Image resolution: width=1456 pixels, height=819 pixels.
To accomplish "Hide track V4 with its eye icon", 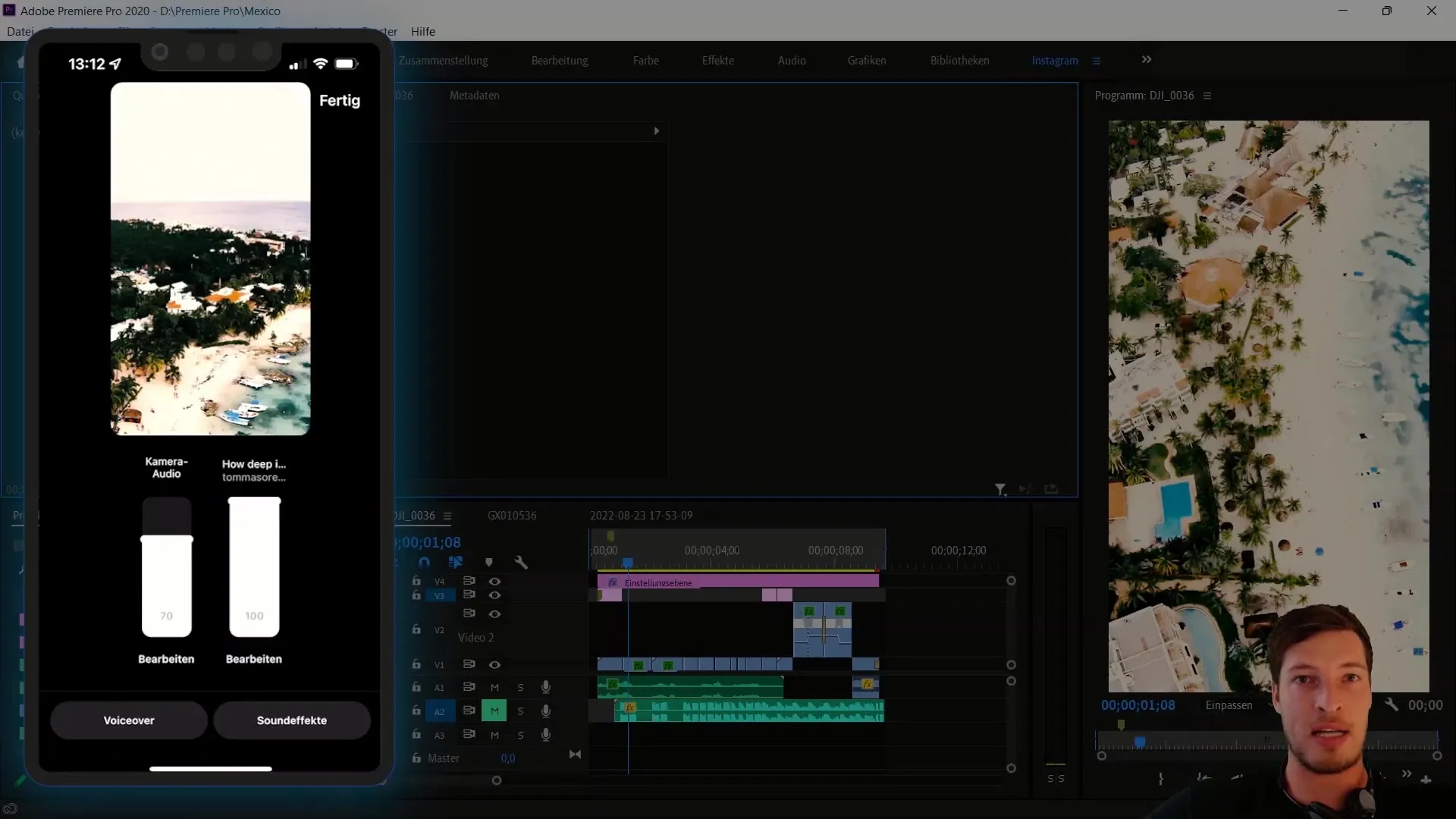I will 494,581.
